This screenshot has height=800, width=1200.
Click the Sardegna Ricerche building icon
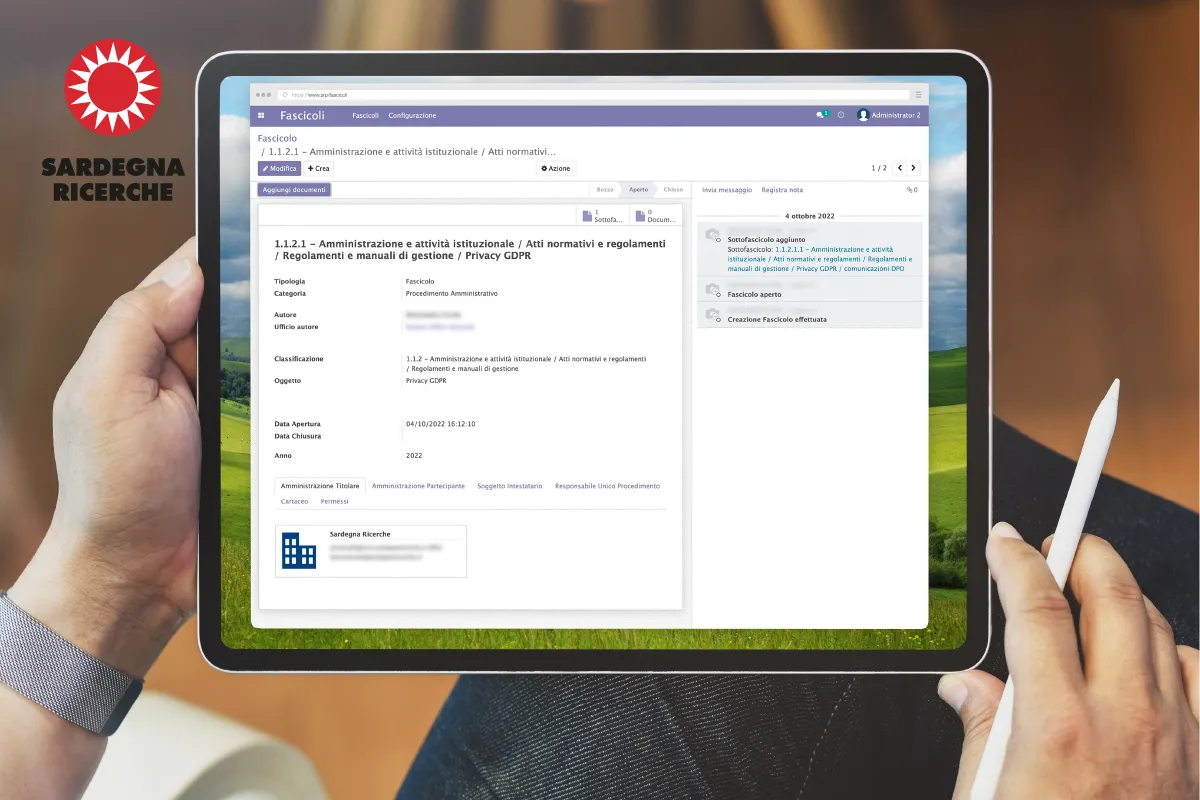click(299, 550)
